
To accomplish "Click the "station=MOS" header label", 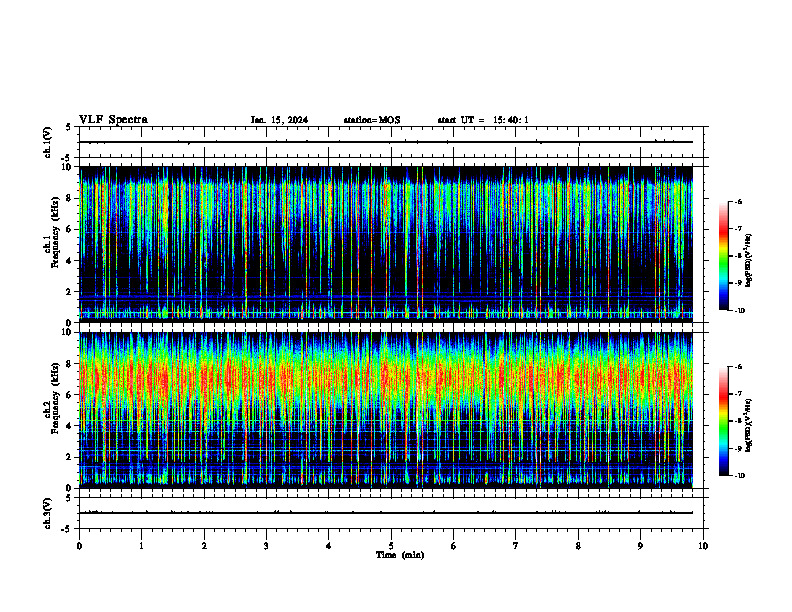I will (372, 120).
